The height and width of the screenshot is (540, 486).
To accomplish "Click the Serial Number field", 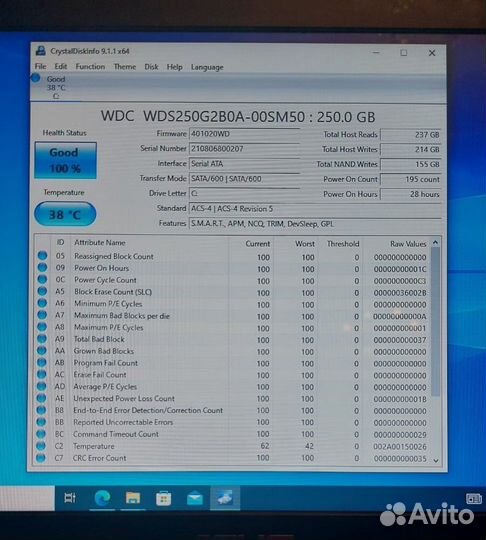I will point(244,148).
